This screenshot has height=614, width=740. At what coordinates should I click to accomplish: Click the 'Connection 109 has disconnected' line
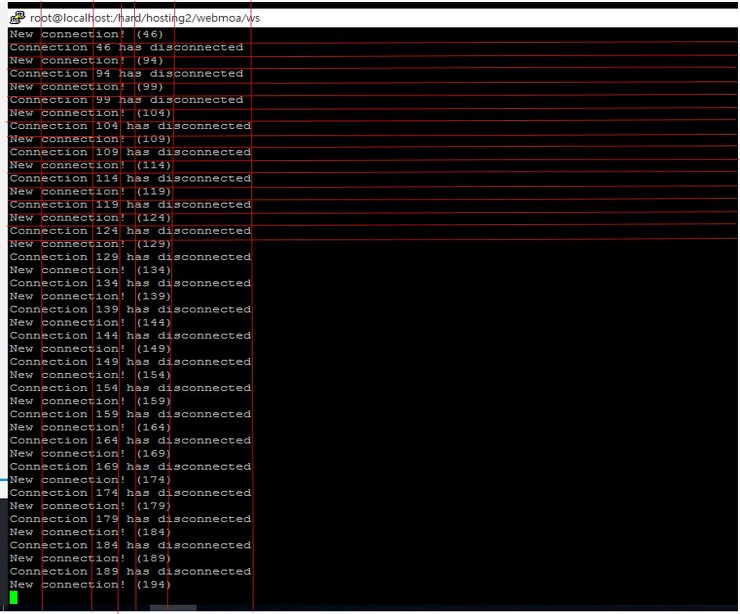click(130, 152)
